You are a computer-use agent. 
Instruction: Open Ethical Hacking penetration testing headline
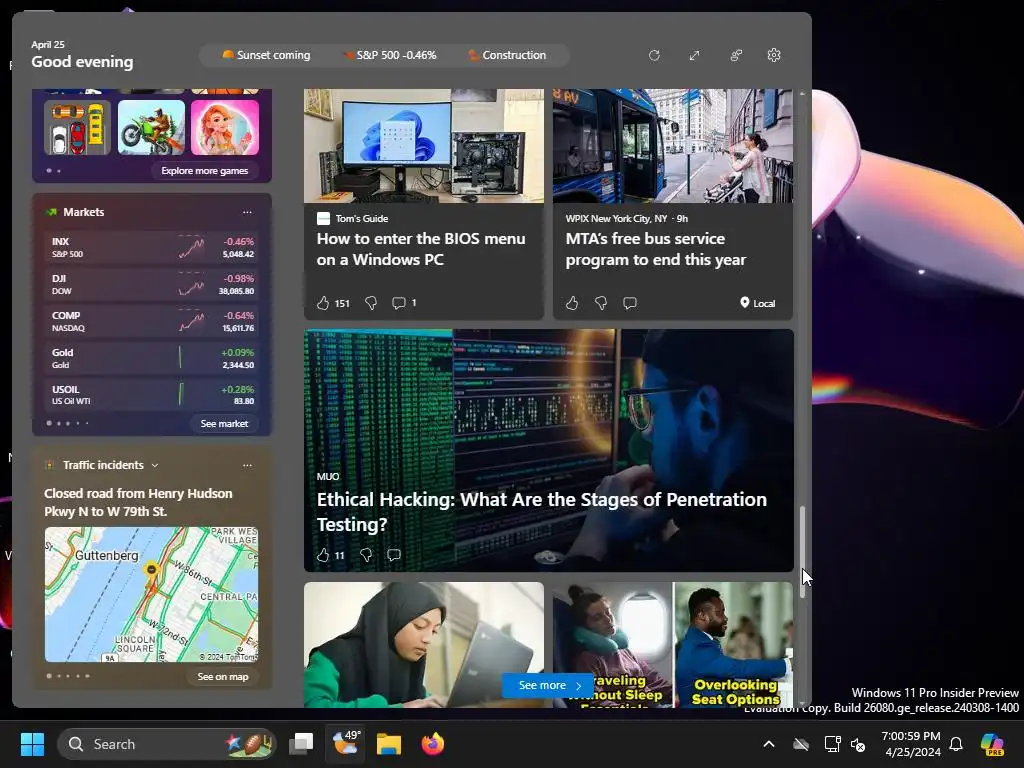pos(541,512)
